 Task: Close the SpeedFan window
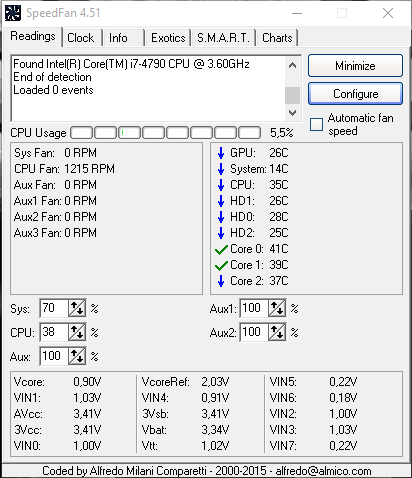point(388,13)
